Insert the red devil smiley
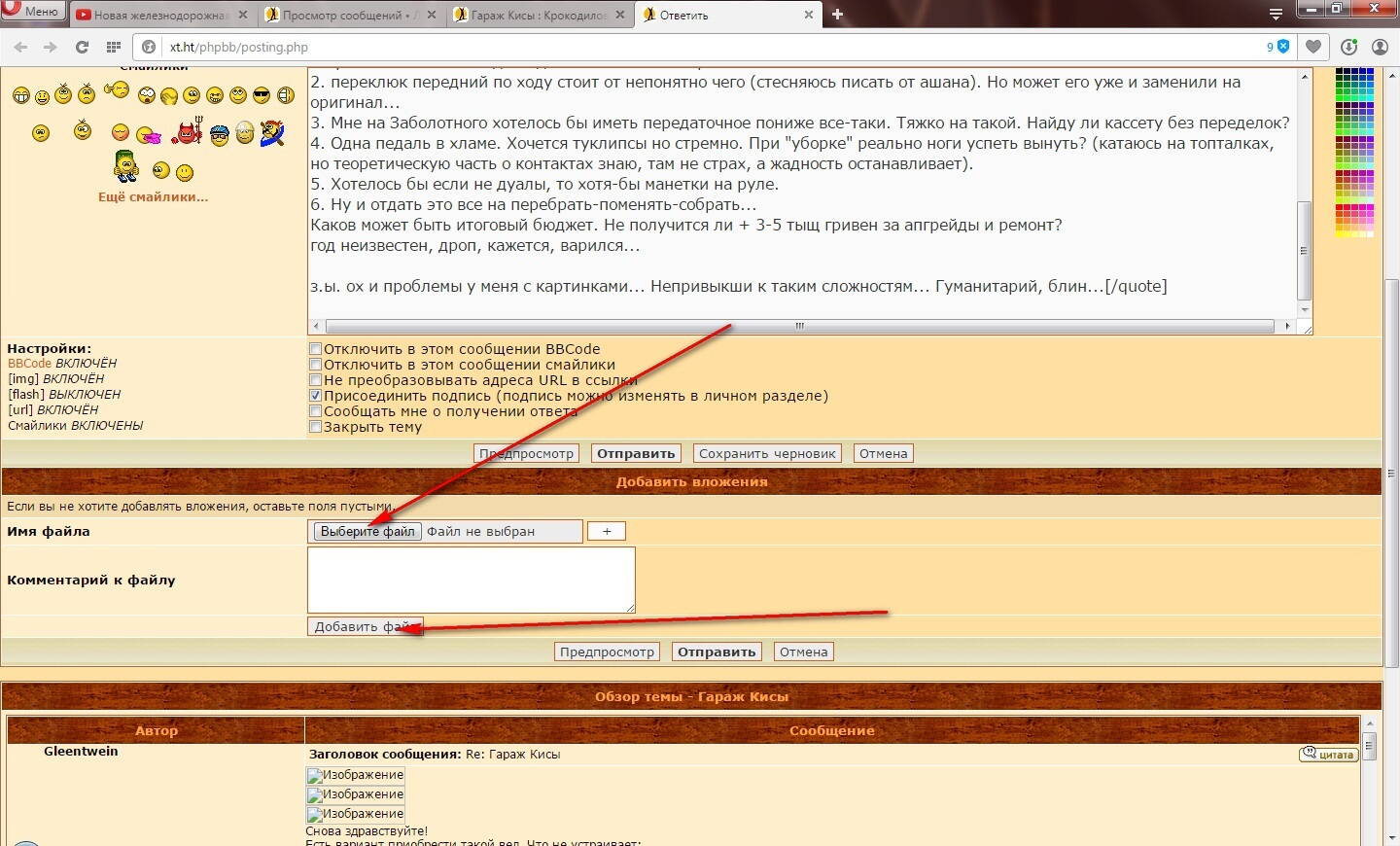 (188, 131)
